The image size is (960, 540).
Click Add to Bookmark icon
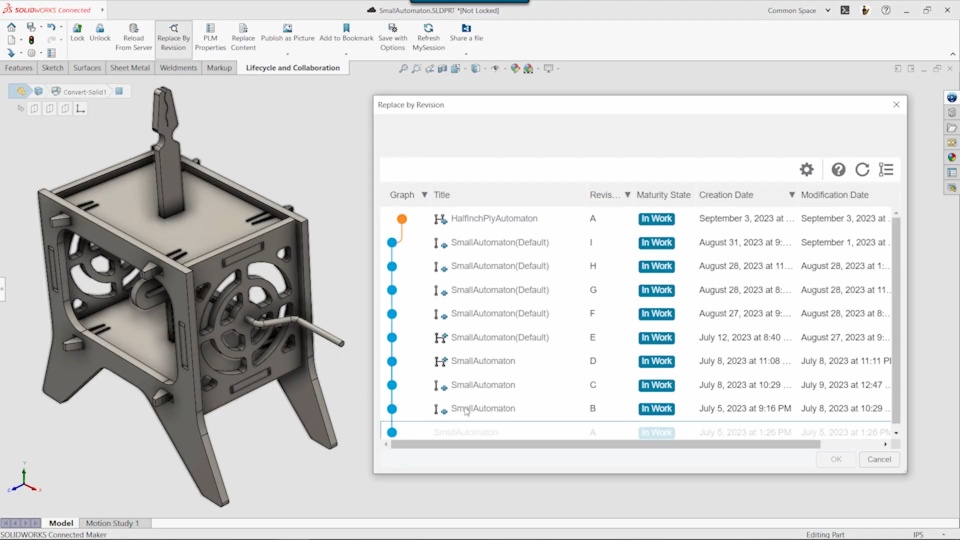click(346, 28)
